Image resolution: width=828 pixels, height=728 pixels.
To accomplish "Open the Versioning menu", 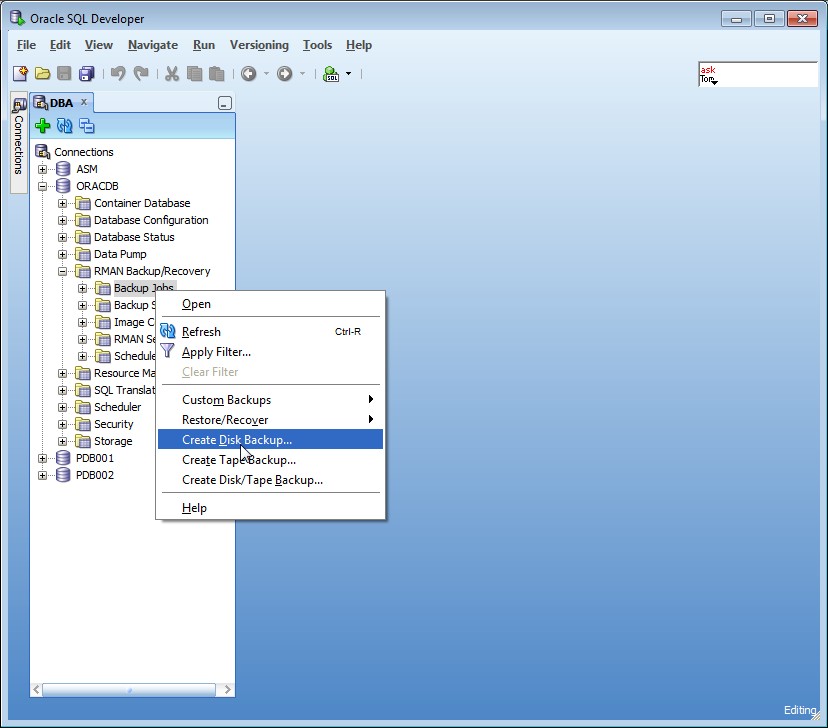I will point(259,45).
